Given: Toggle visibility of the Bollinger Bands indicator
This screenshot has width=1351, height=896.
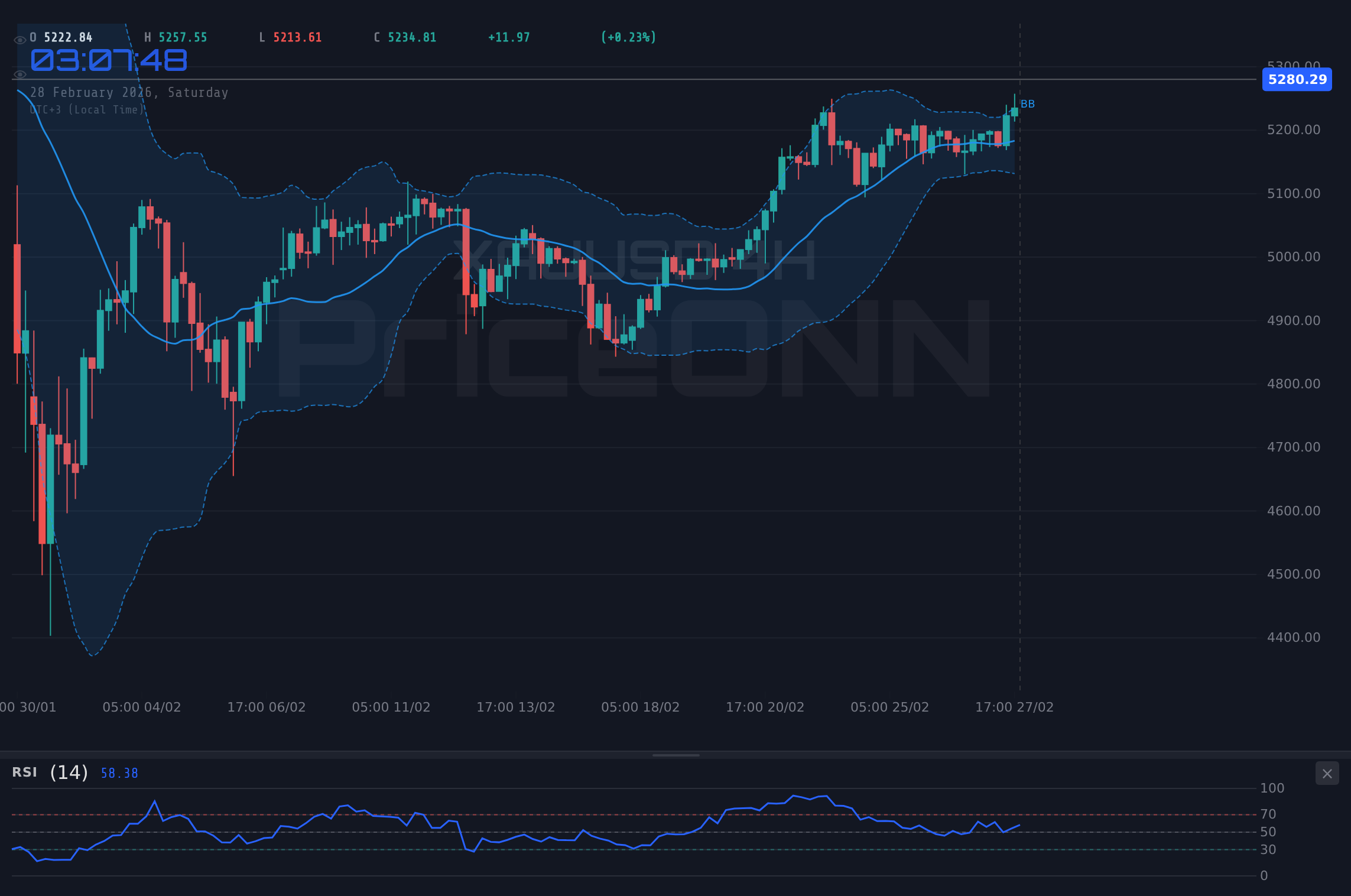Looking at the screenshot, I should [20, 74].
